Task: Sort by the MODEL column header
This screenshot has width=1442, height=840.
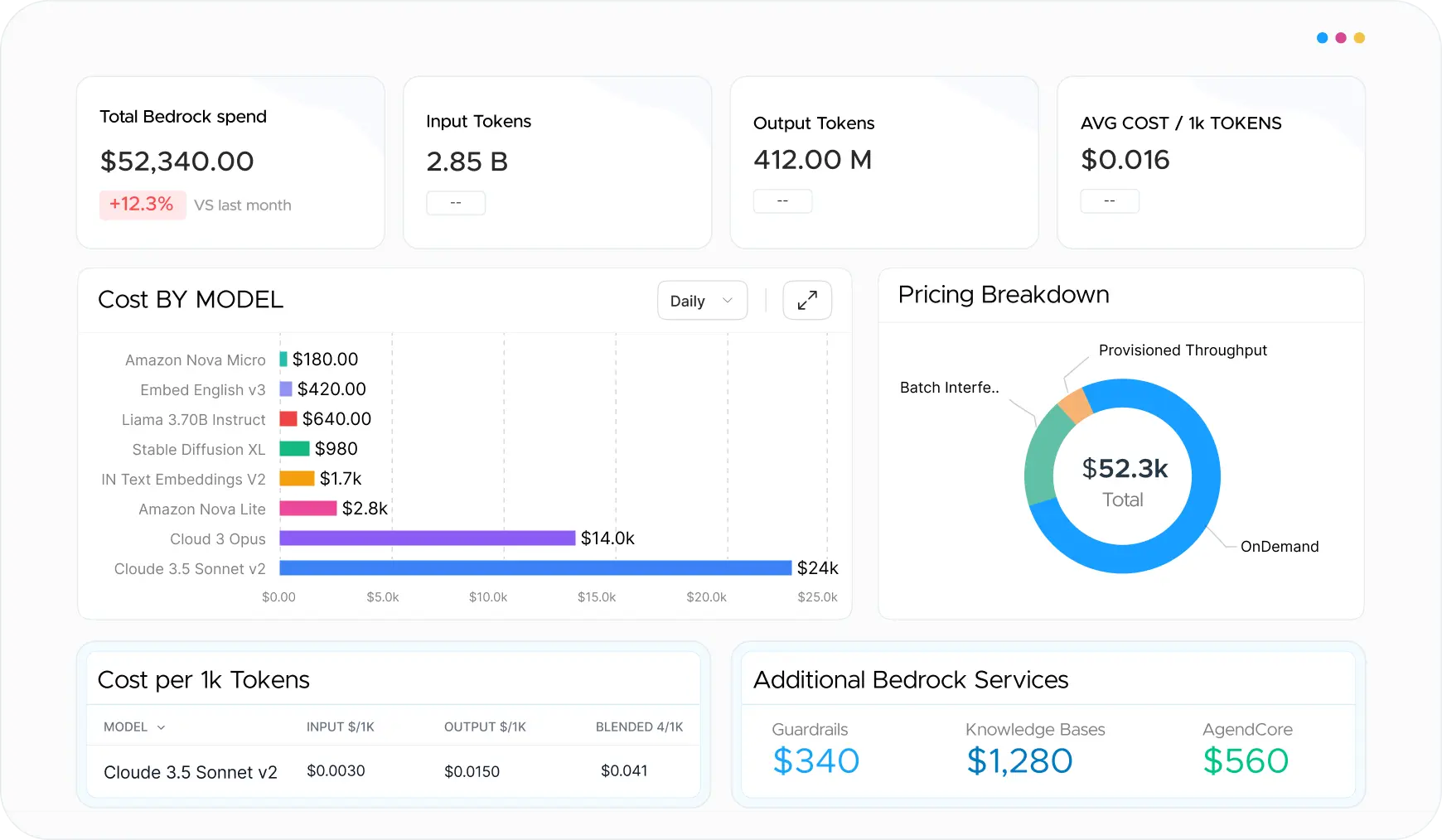Action: (x=134, y=727)
